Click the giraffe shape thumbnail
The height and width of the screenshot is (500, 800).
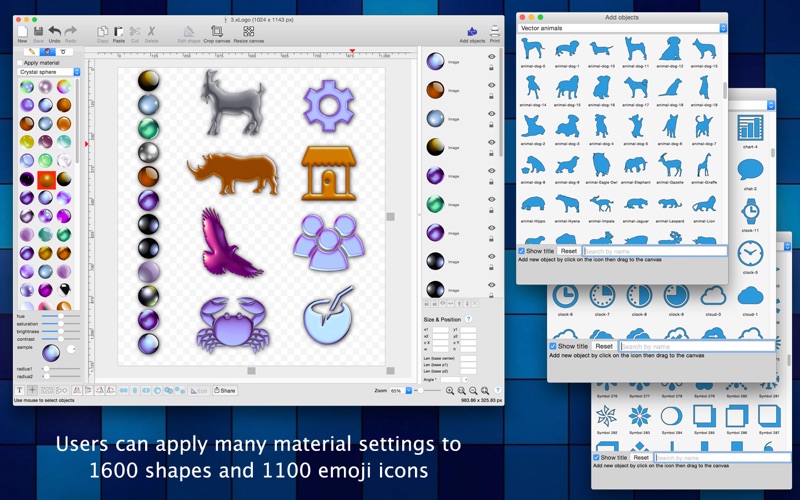point(705,165)
